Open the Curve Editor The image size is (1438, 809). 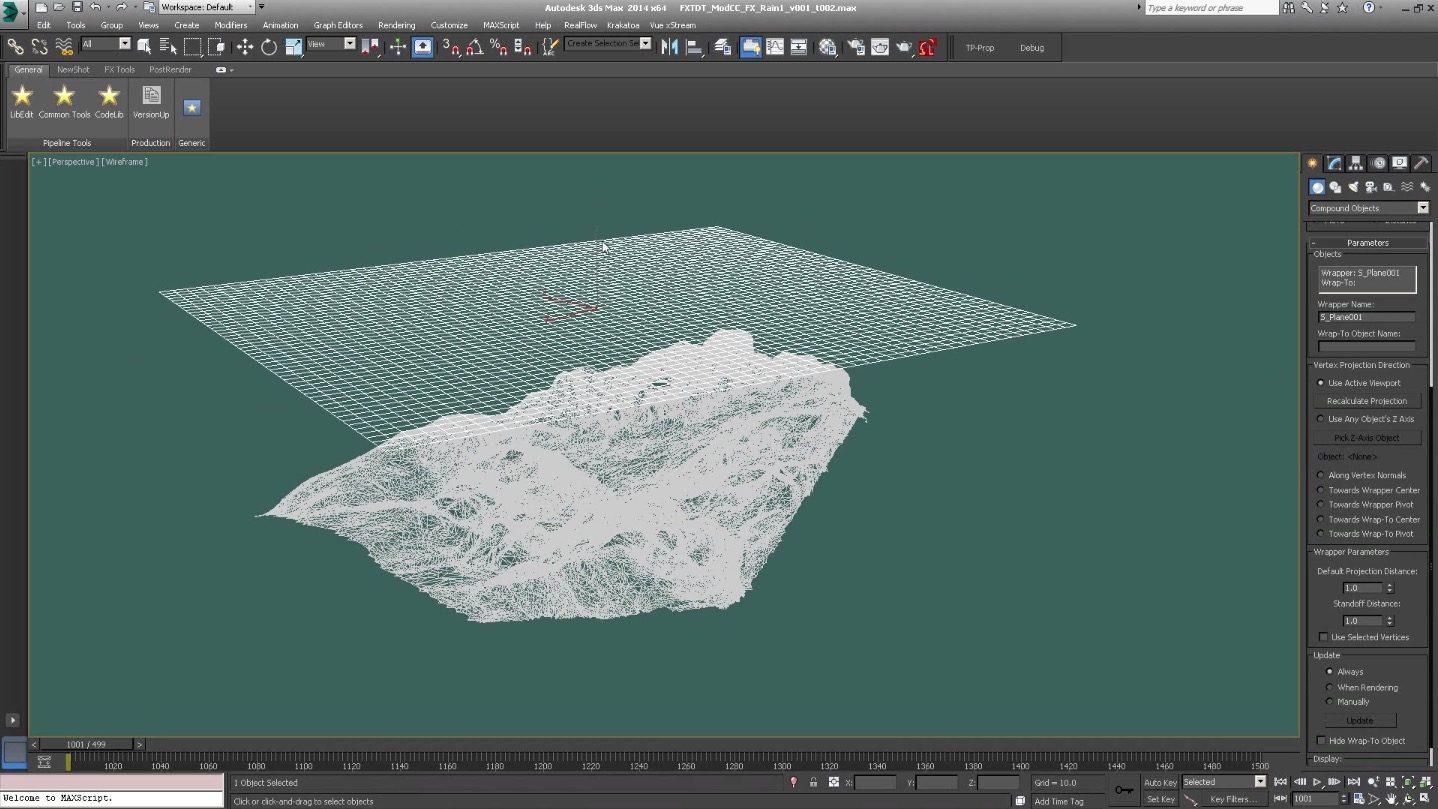775,46
